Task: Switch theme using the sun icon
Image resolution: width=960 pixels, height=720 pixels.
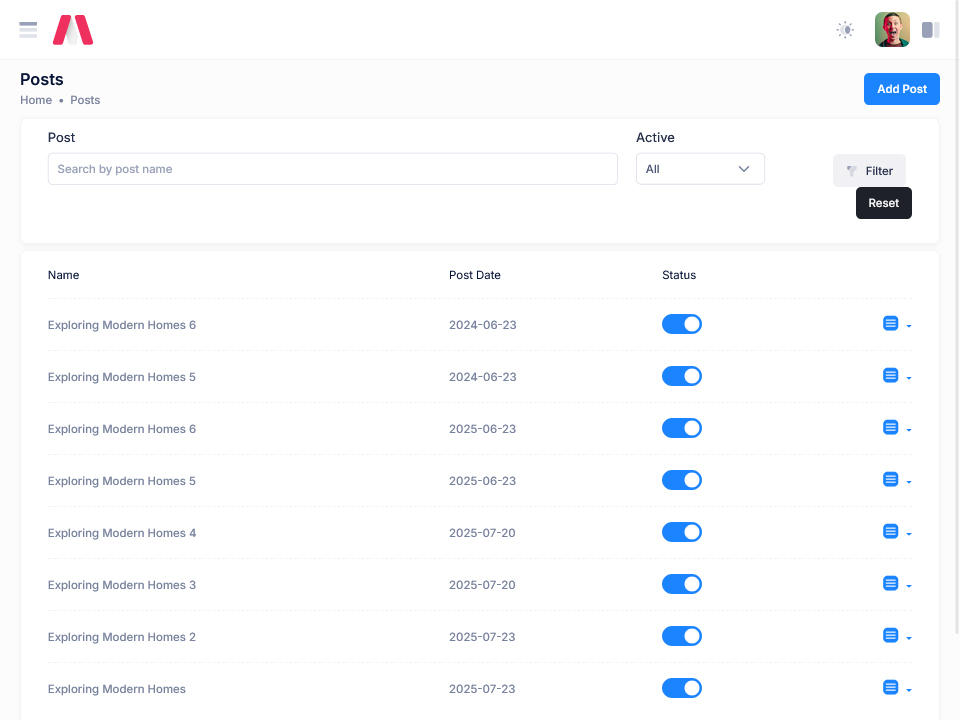Action: [845, 30]
